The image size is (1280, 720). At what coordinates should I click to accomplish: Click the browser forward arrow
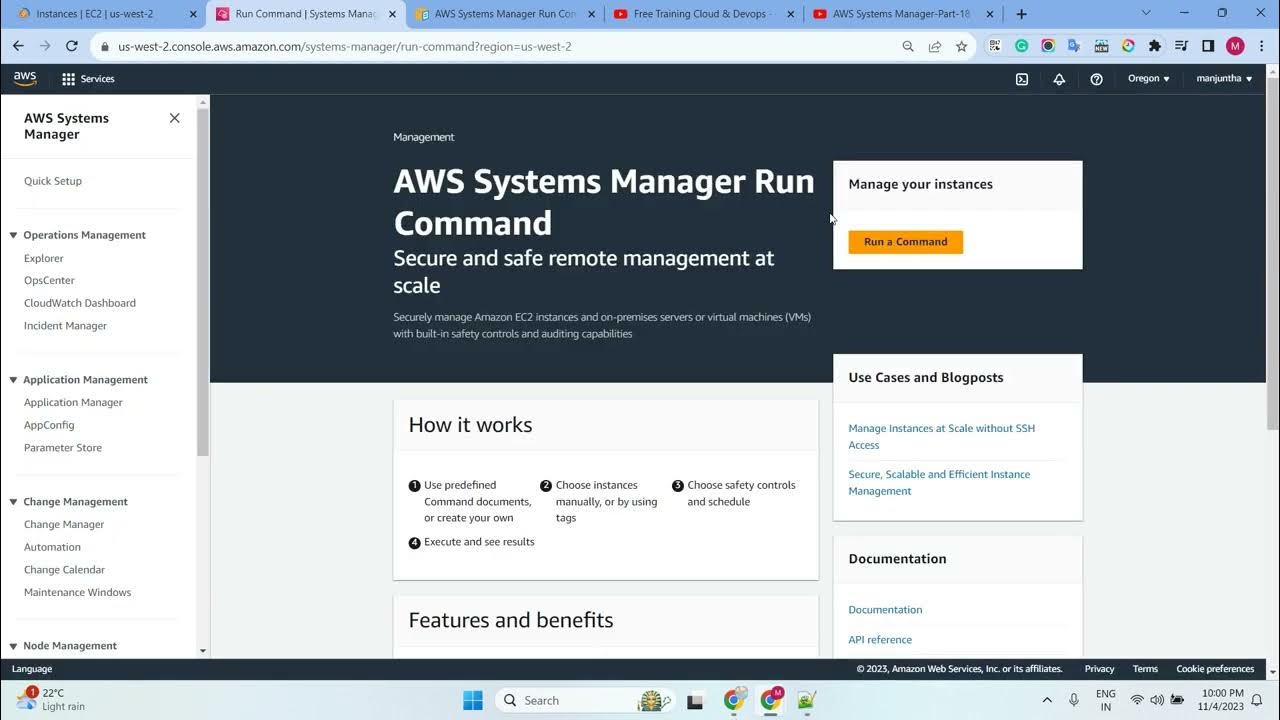pyautogui.click(x=45, y=46)
